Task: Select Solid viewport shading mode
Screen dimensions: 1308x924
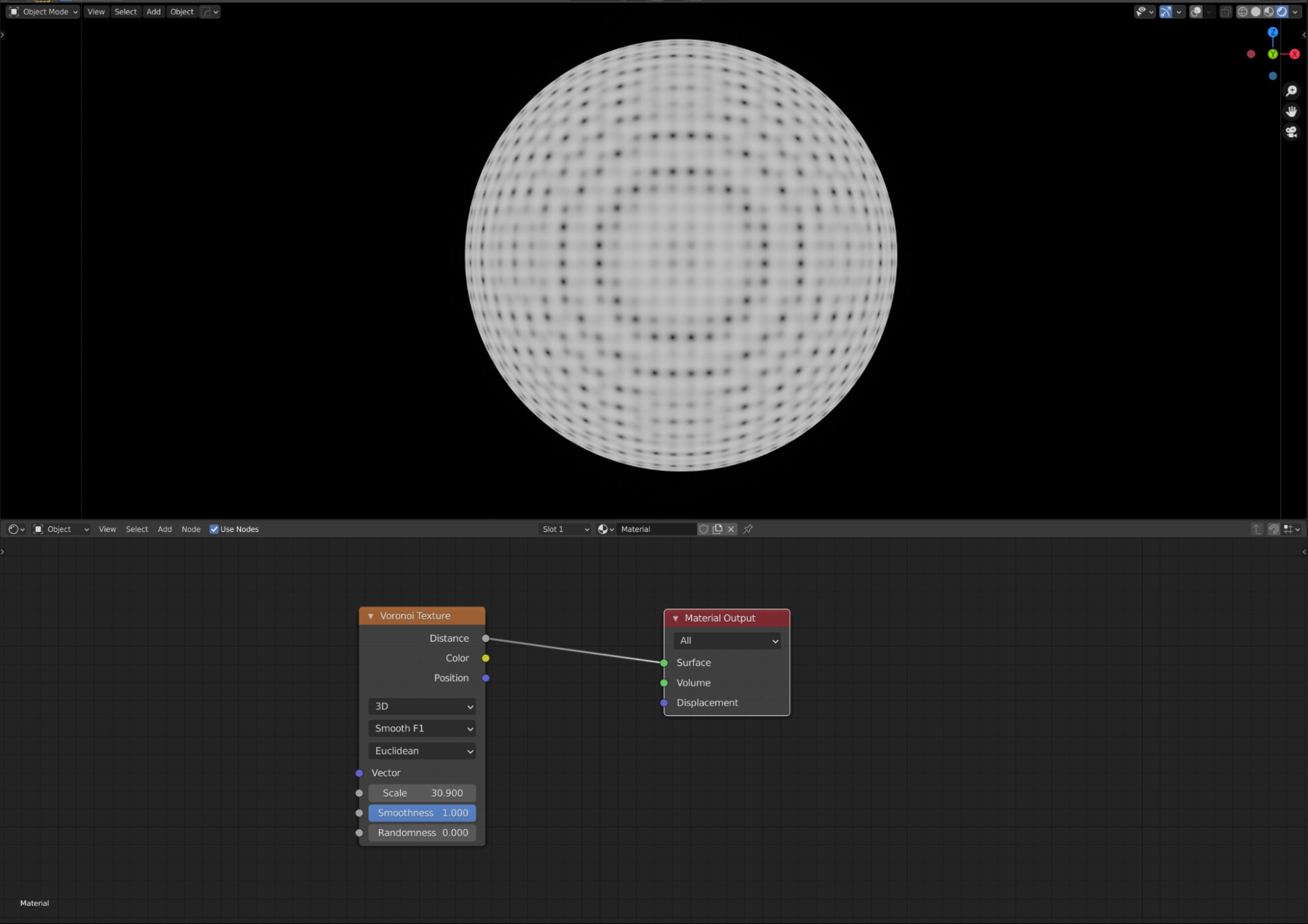Action: 1256,11
